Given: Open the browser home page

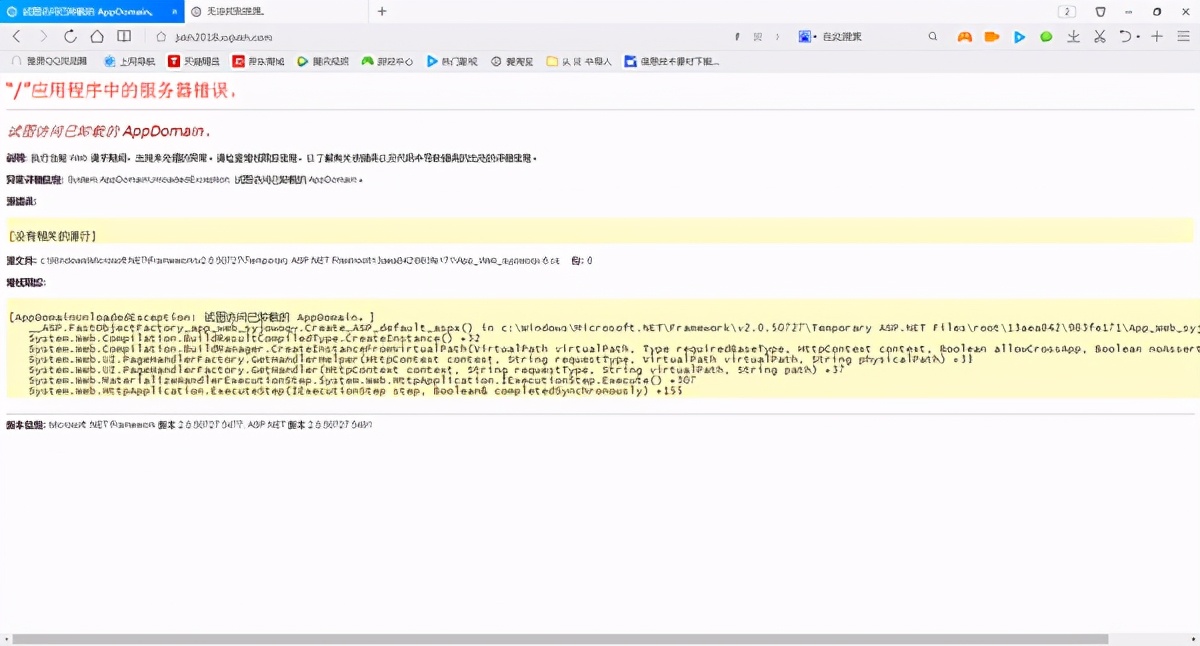Looking at the screenshot, I should (96, 36).
